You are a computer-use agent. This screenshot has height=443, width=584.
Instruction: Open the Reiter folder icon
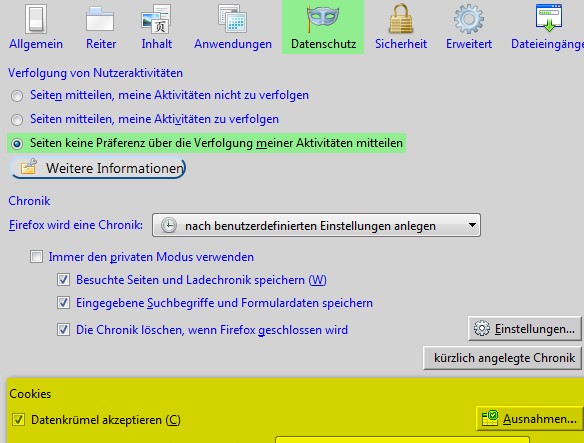click(100, 19)
